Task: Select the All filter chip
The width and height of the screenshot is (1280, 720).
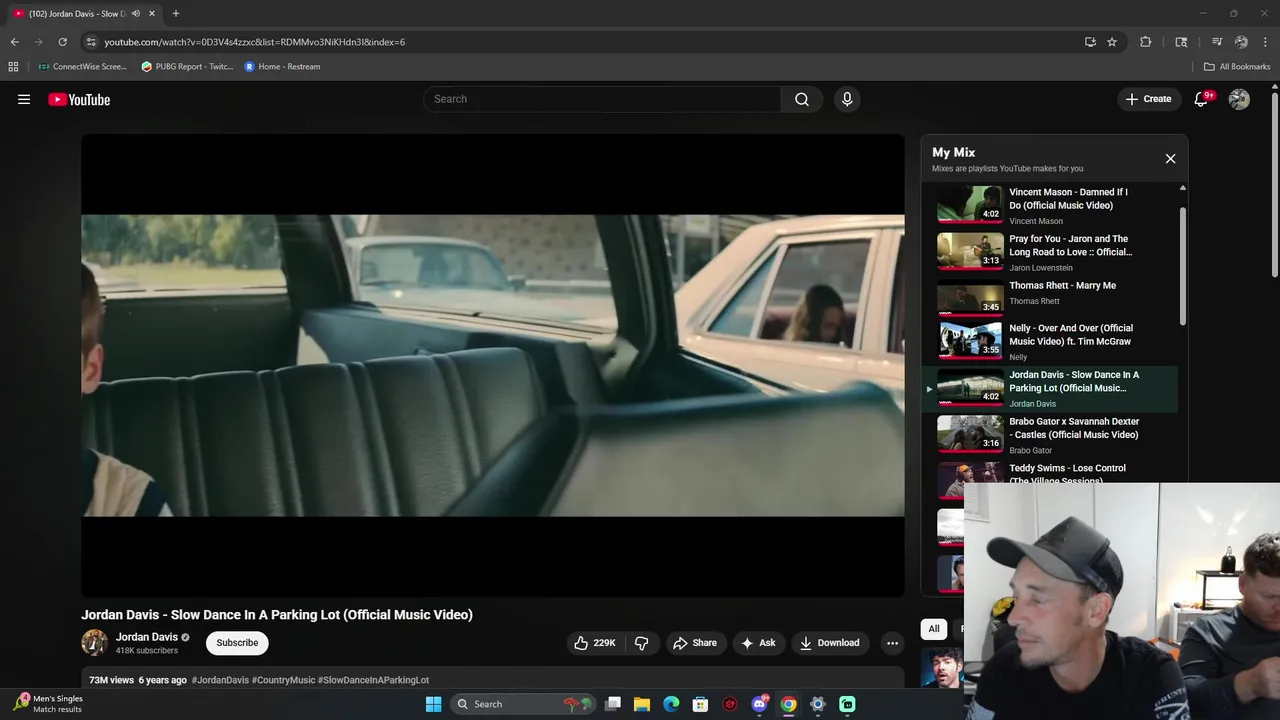Action: tap(934, 629)
